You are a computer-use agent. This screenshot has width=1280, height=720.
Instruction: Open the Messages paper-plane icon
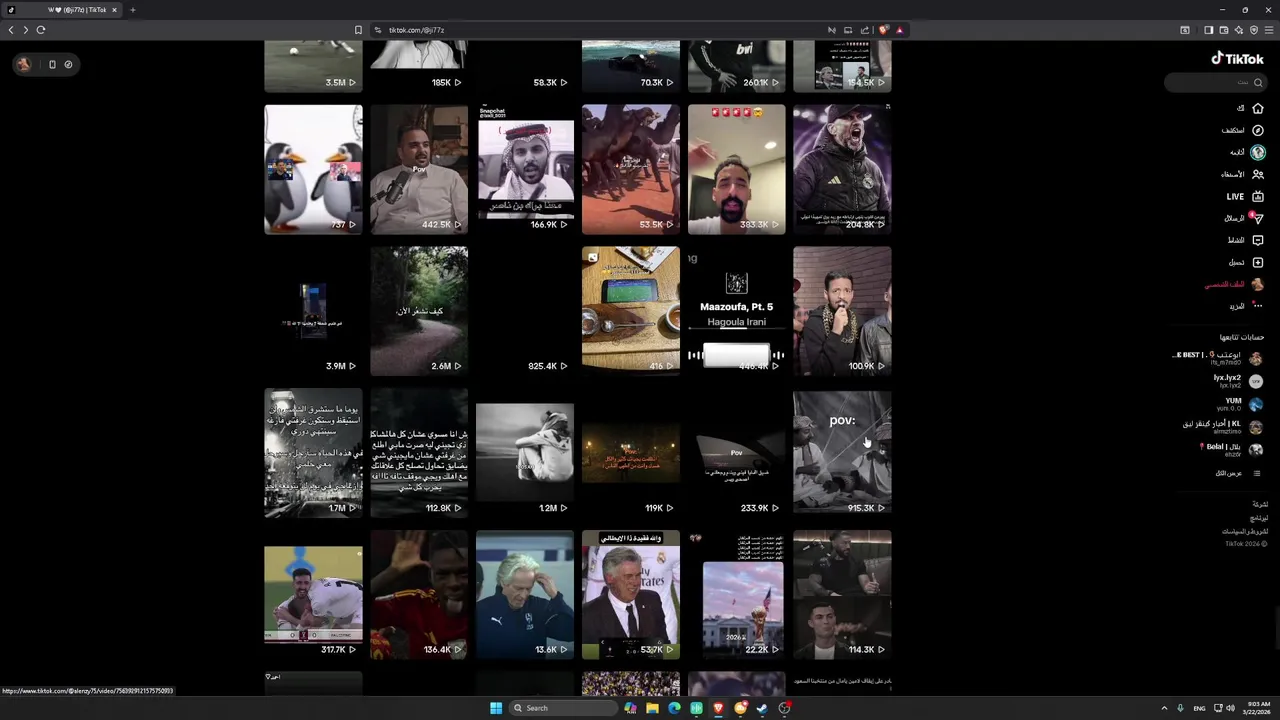coord(1258,218)
